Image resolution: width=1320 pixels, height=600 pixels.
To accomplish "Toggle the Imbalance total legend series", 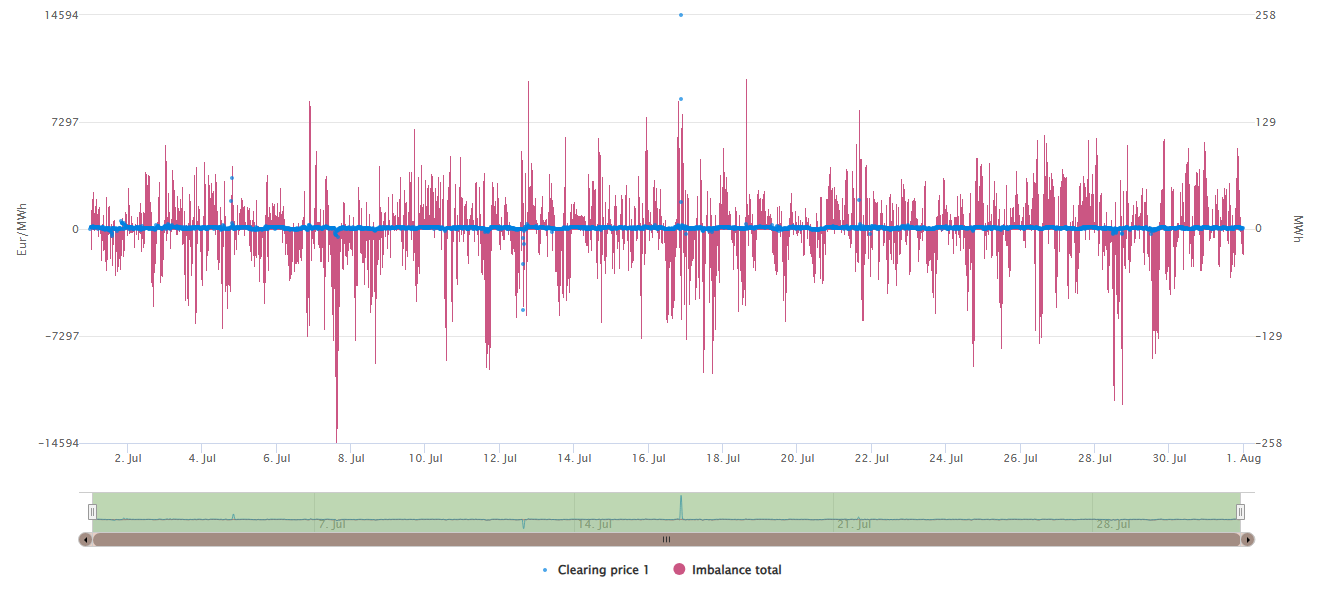I will [736, 570].
